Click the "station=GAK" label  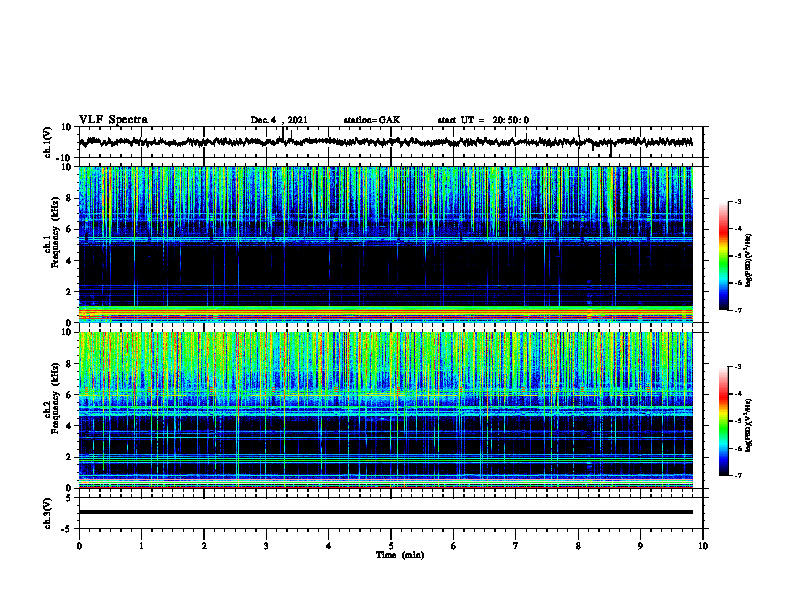click(x=372, y=120)
